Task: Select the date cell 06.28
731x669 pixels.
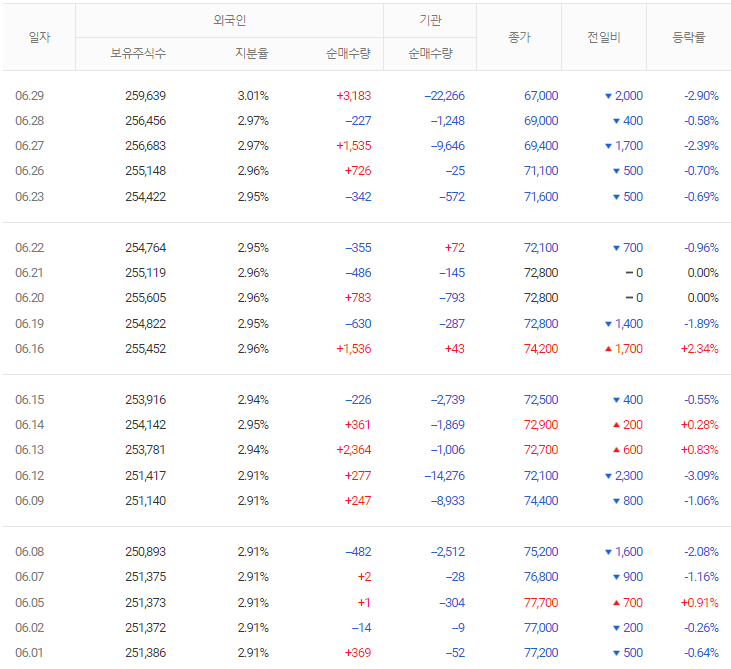Action: (x=29, y=121)
